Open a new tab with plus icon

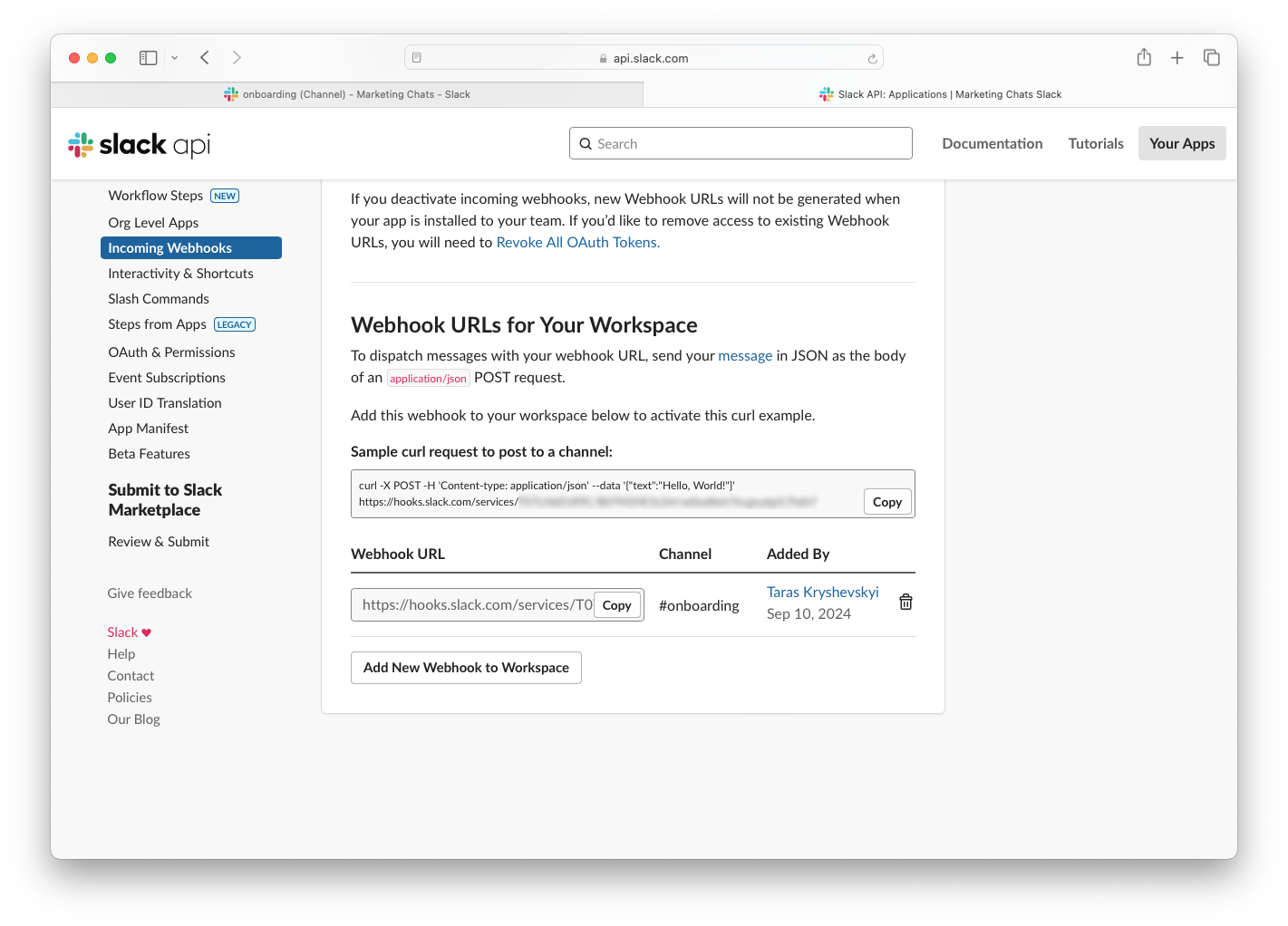click(x=1177, y=58)
